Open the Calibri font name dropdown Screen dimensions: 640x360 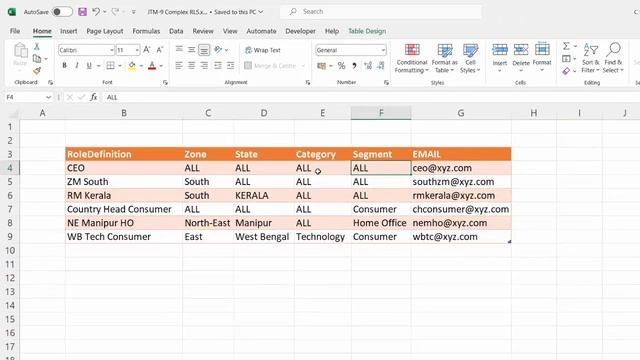pyautogui.click(x=111, y=50)
